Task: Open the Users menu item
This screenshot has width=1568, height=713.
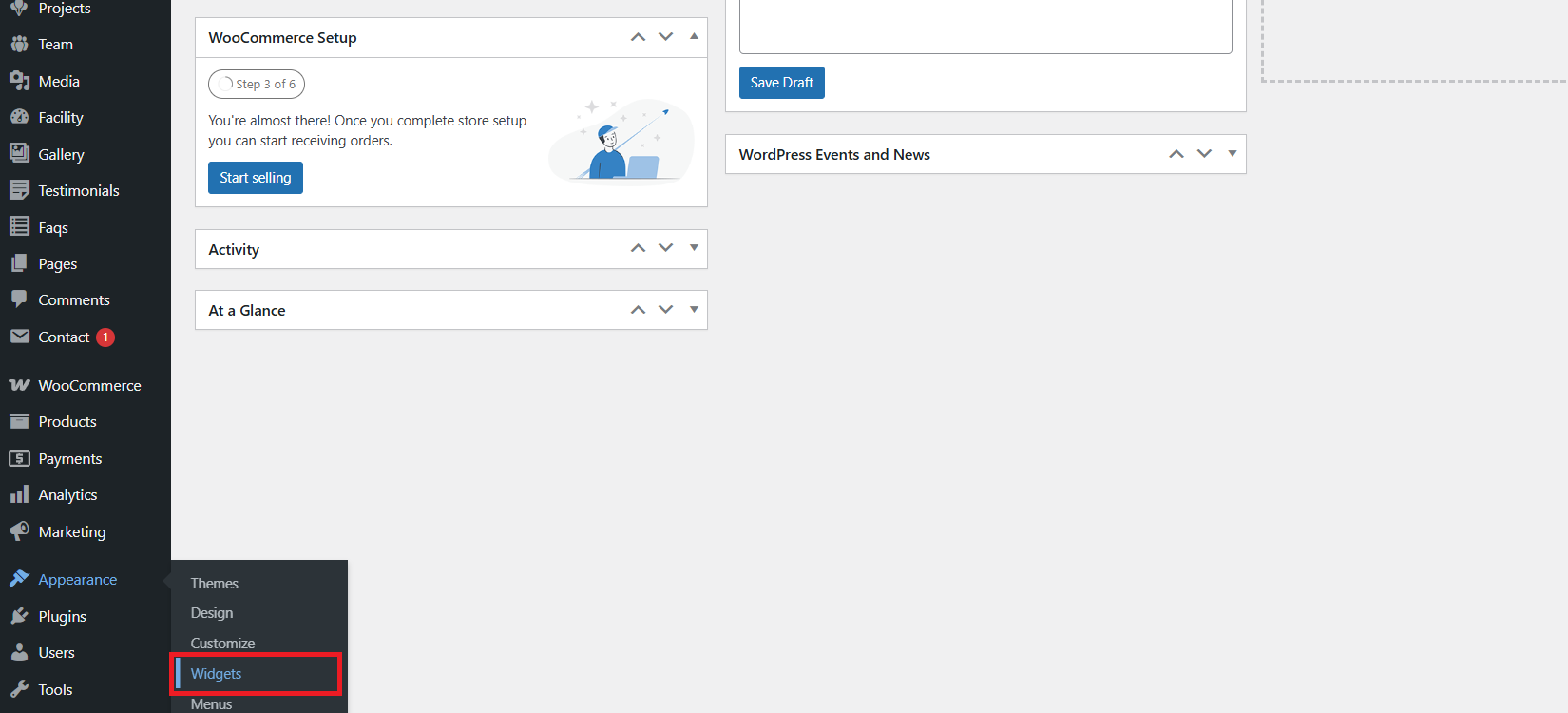Action: [57, 652]
